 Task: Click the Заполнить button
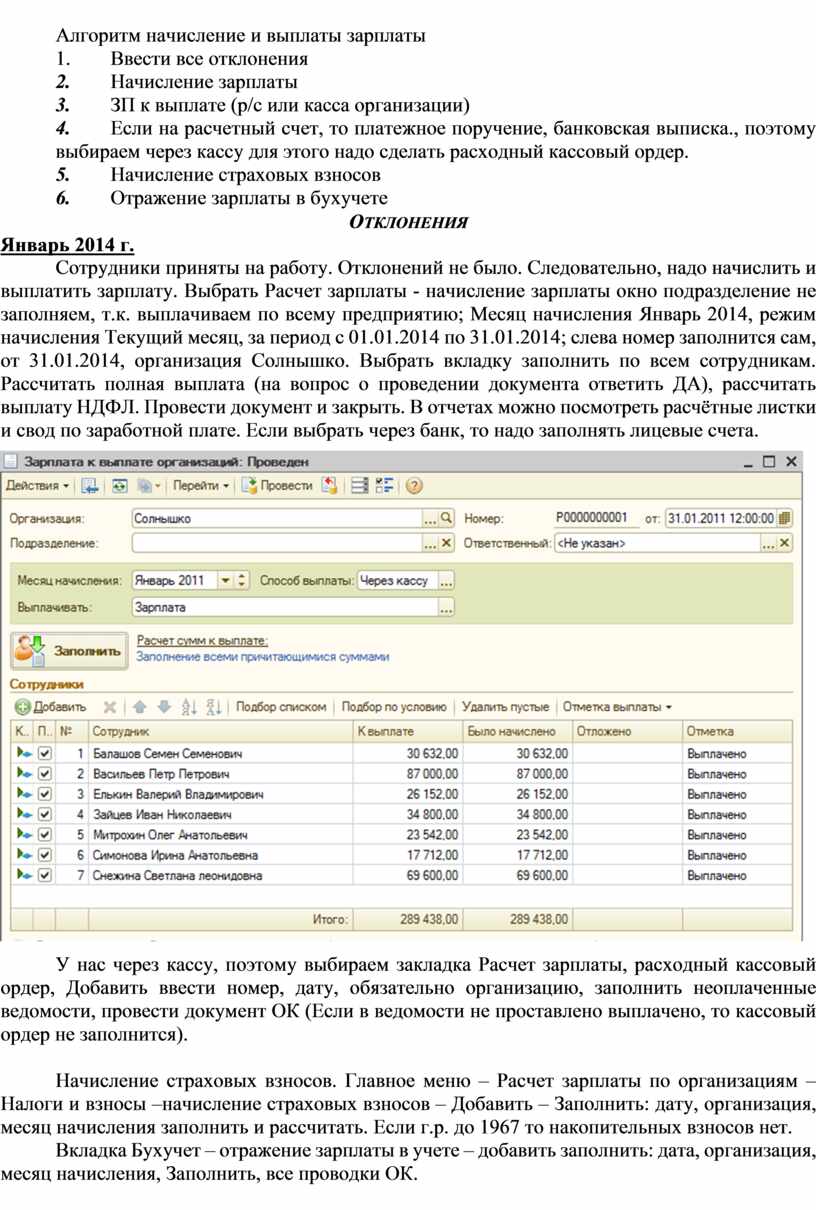click(69, 650)
